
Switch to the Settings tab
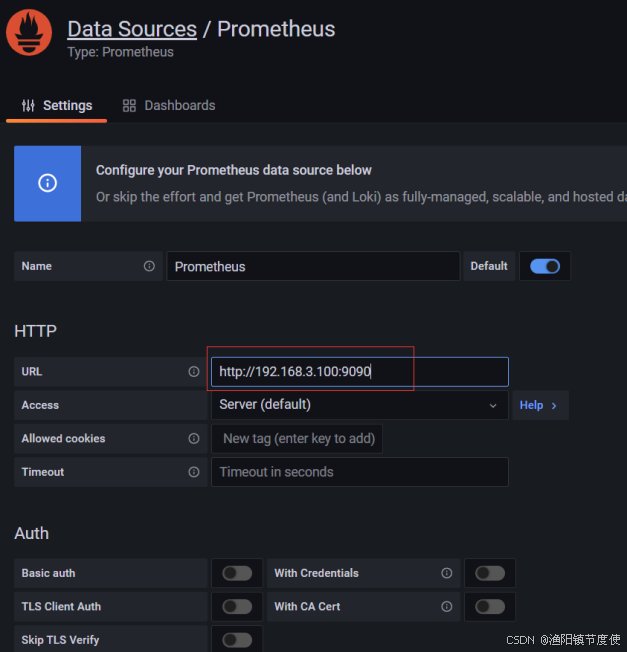click(x=57, y=106)
